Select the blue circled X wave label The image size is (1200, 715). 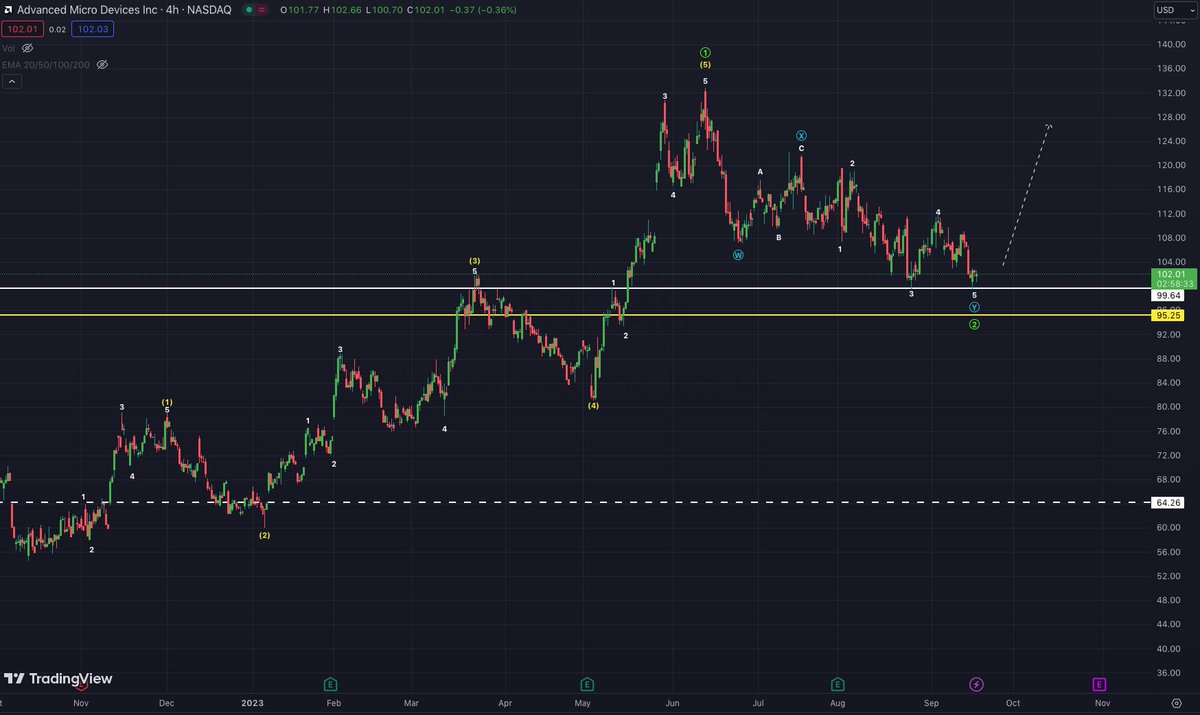tap(802, 135)
